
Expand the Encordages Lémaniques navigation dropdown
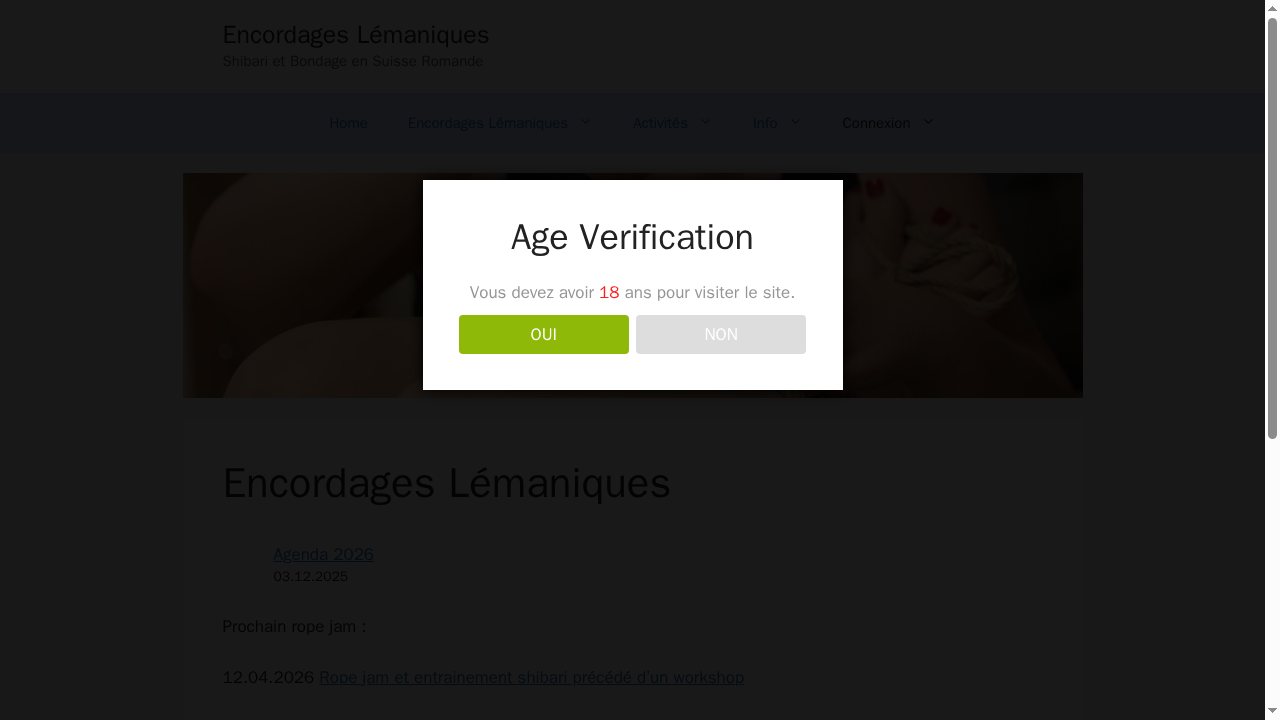click(x=487, y=123)
